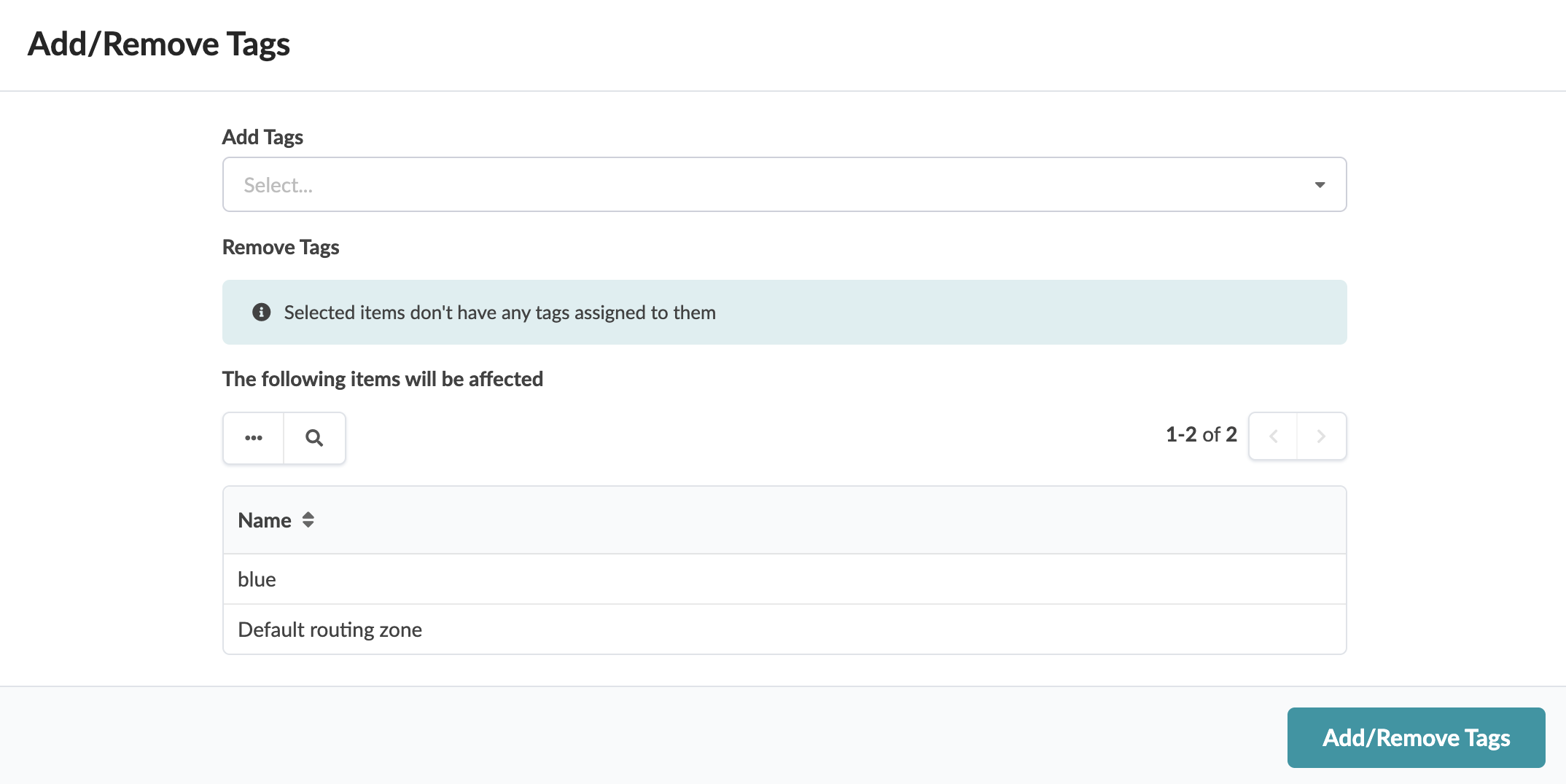Screen dimensions: 1566x784
Task: Select the Add/Remove Tags page title
Action: (x=159, y=44)
